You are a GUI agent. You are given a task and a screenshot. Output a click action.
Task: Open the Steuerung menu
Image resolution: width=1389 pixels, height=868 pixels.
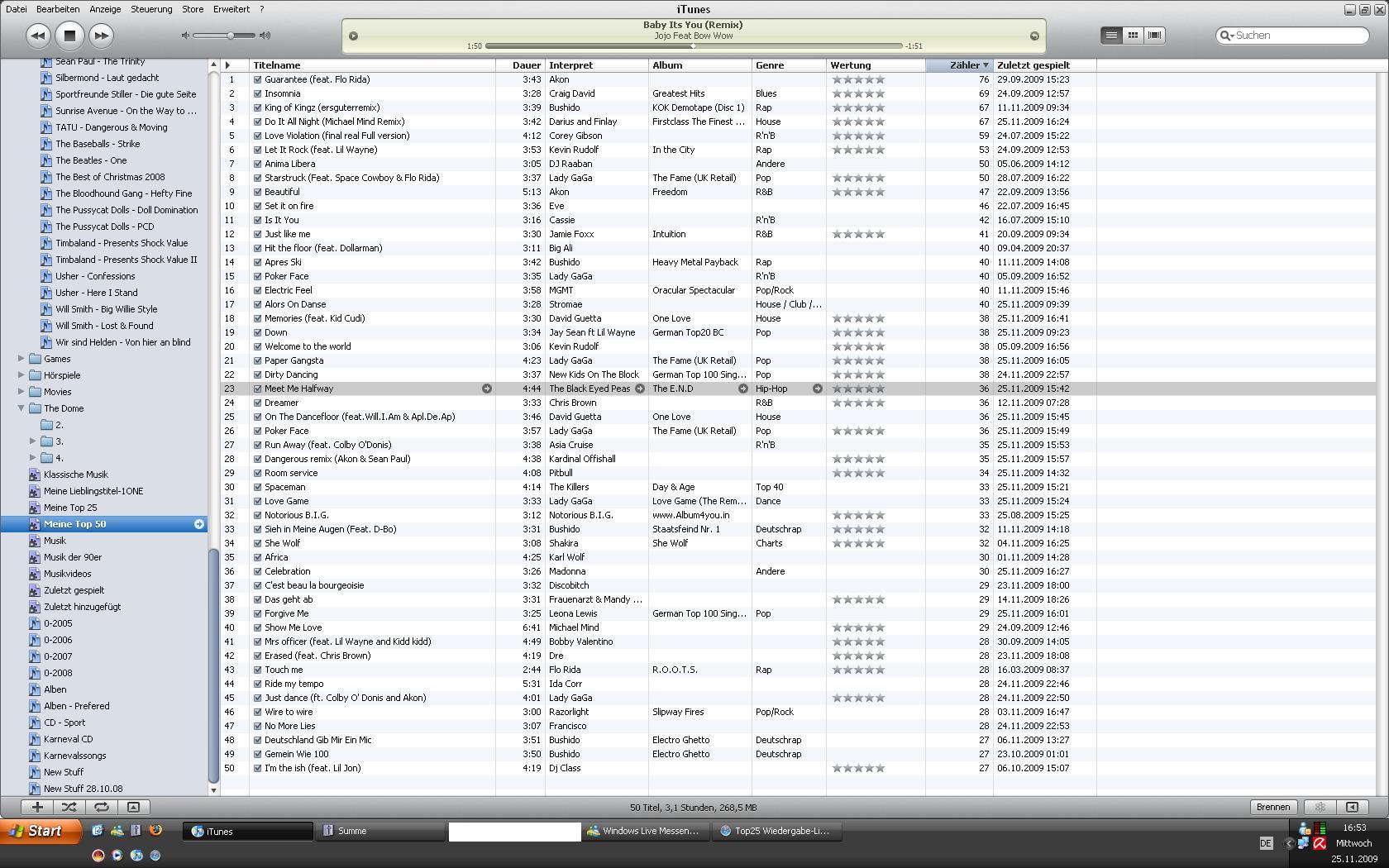(151, 9)
